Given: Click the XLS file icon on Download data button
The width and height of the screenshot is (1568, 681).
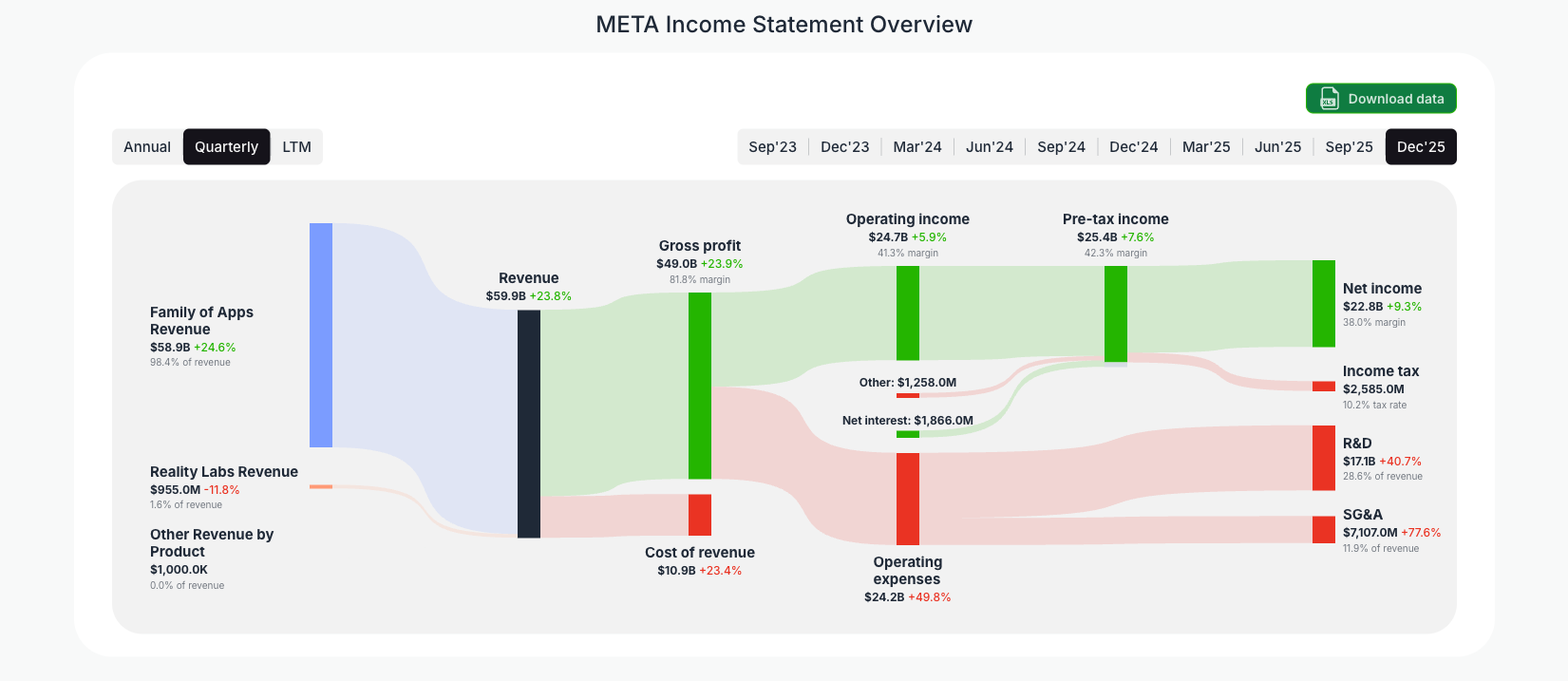Looking at the screenshot, I should [x=1328, y=98].
